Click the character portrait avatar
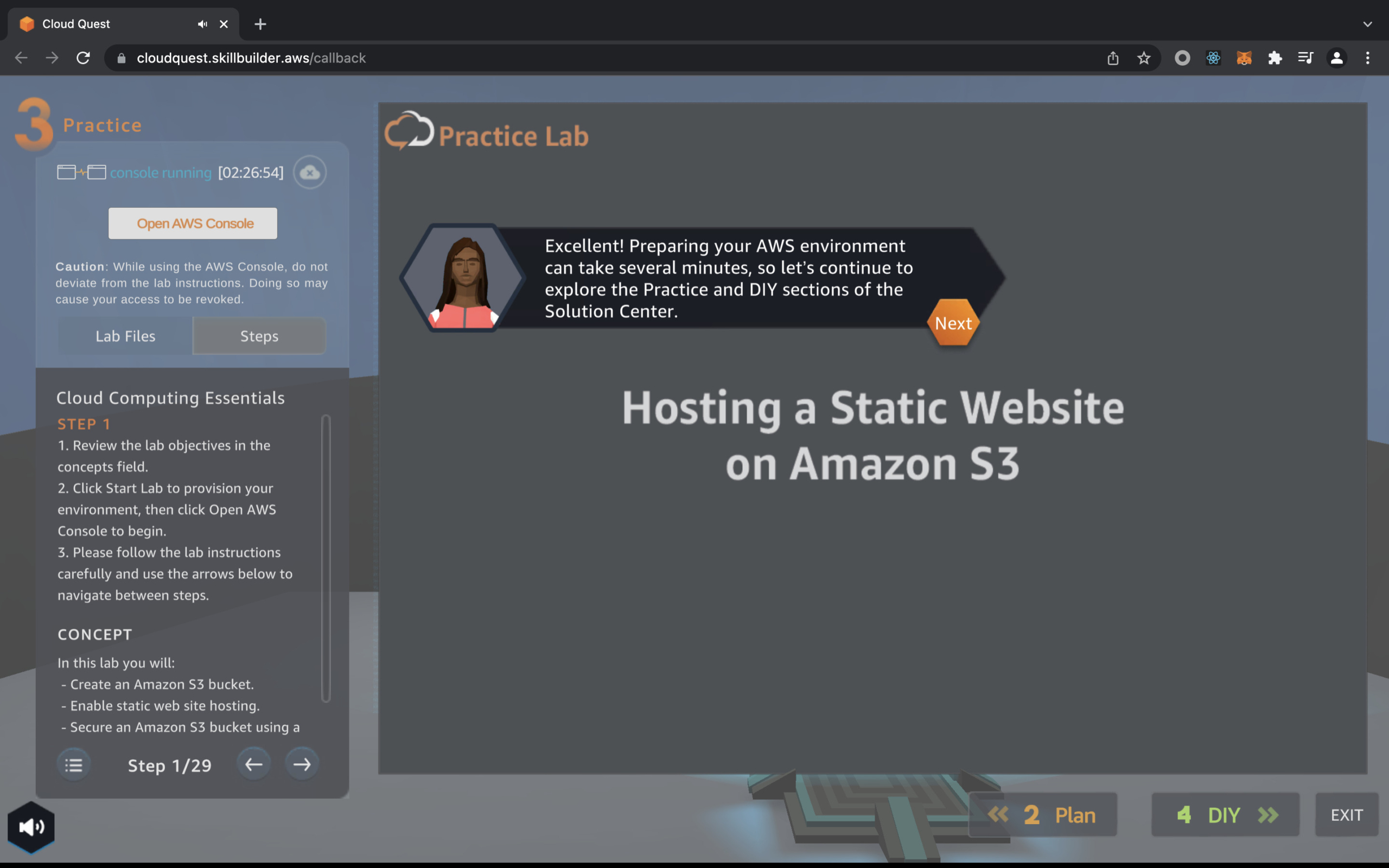 point(464,278)
